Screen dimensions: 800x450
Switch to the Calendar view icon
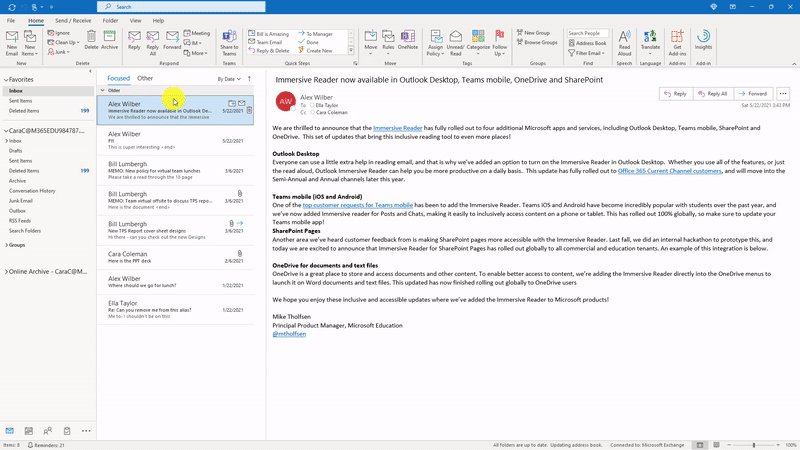pyautogui.click(x=29, y=431)
